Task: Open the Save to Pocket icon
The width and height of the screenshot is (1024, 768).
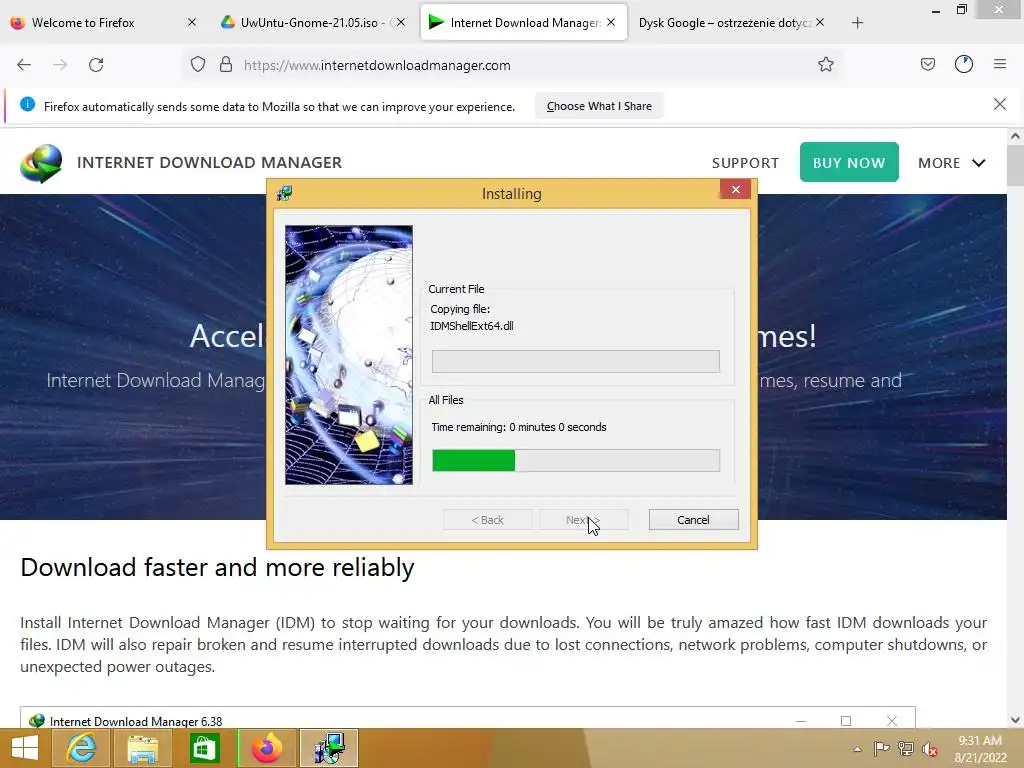Action: coord(927,64)
